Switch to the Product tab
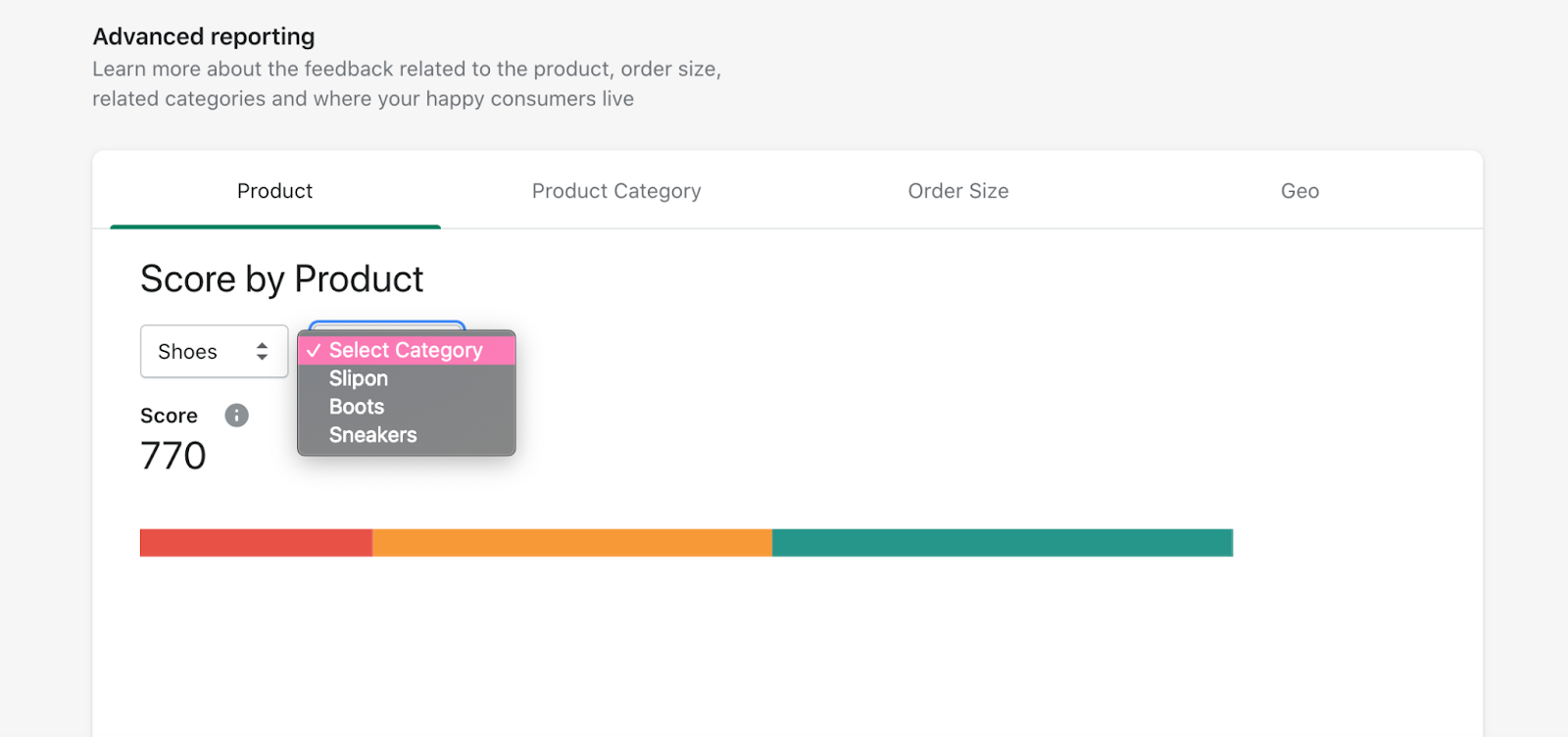 274,191
